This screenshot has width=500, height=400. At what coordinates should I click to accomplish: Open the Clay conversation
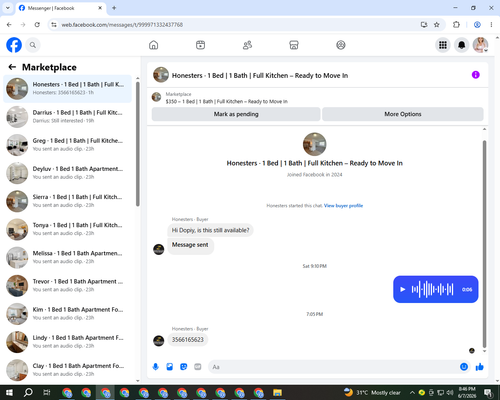(67, 370)
